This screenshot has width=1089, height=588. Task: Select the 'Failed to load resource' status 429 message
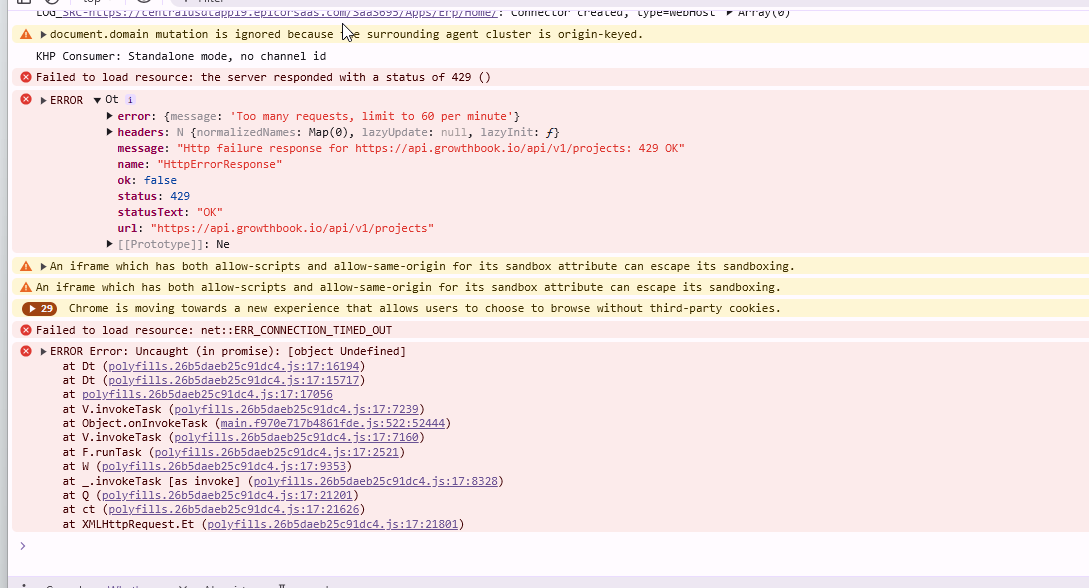point(263,77)
